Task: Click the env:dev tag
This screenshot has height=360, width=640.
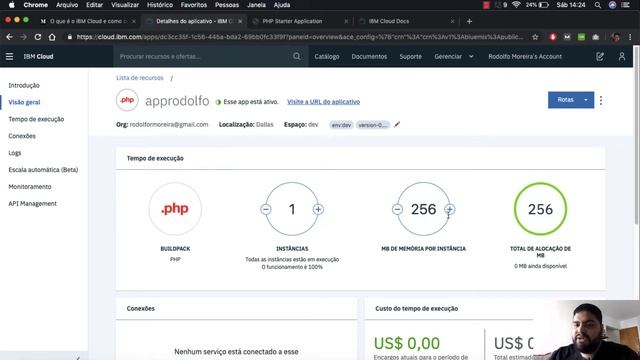Action: coord(341,125)
